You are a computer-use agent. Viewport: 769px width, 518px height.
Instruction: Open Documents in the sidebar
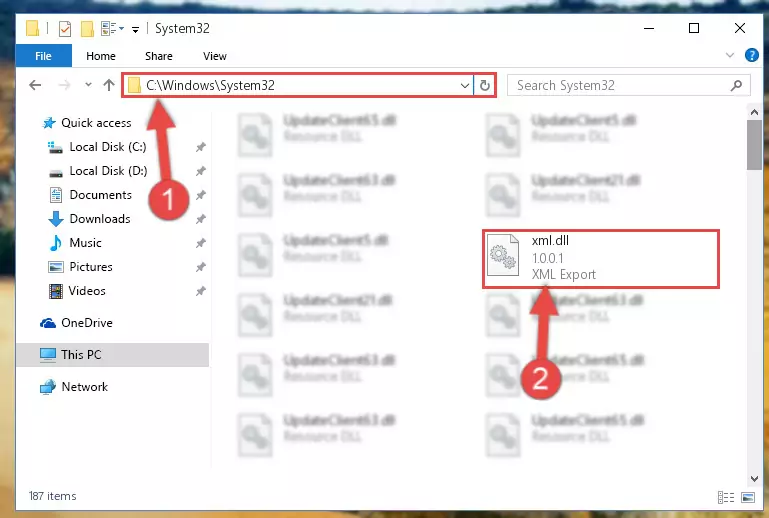[101, 195]
